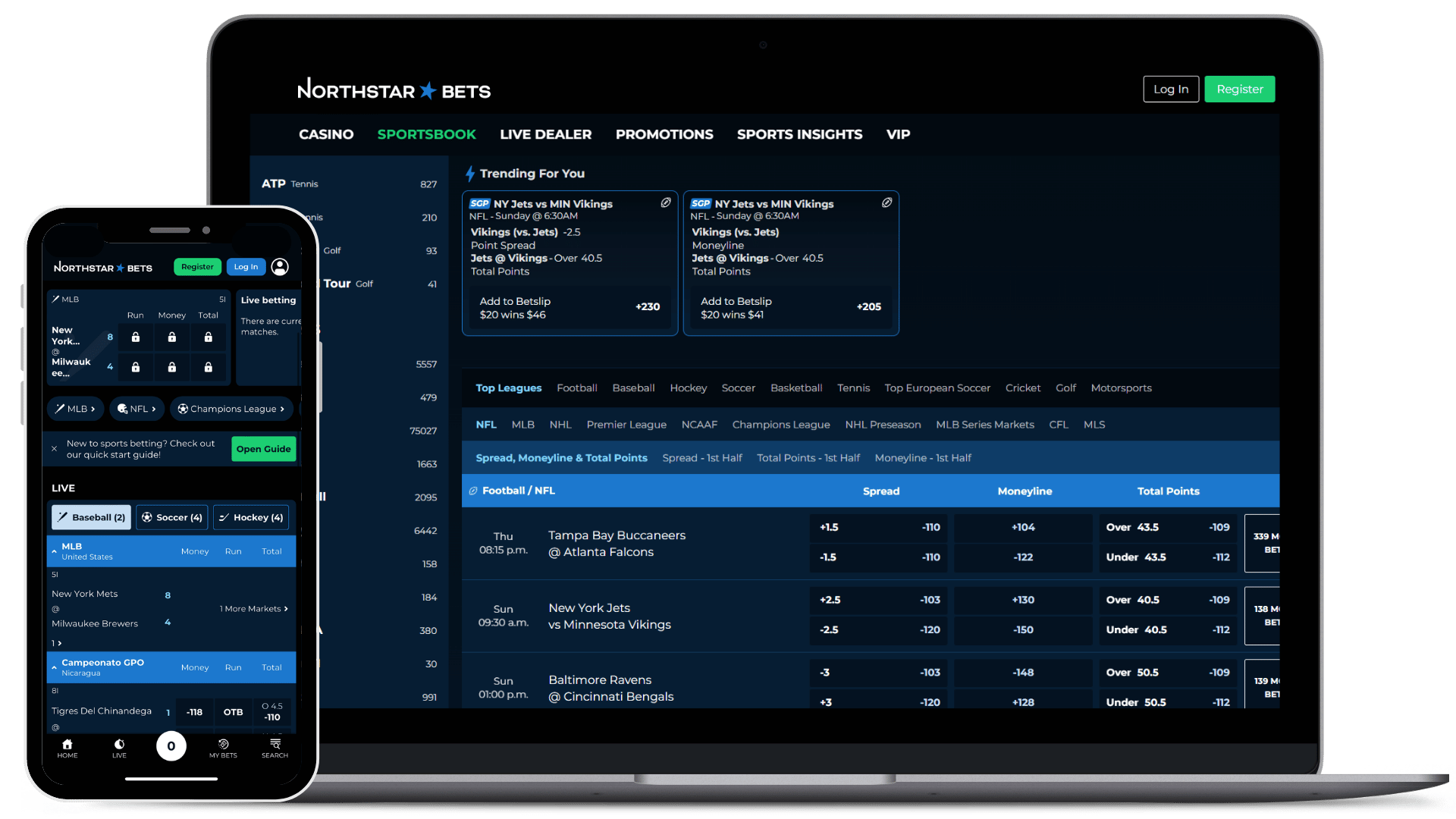Open the Sportsbook tab
The image size is (1456, 819).
pos(426,134)
